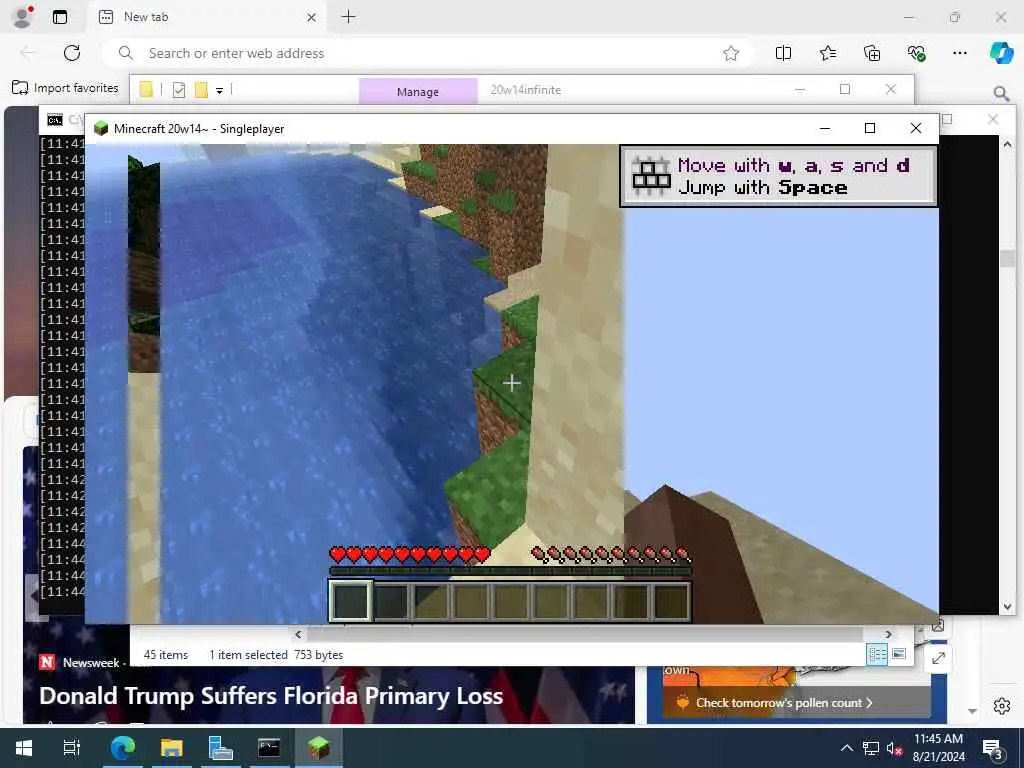The width and height of the screenshot is (1024, 768).
Task: Close the New tab tab
Action: (x=312, y=18)
